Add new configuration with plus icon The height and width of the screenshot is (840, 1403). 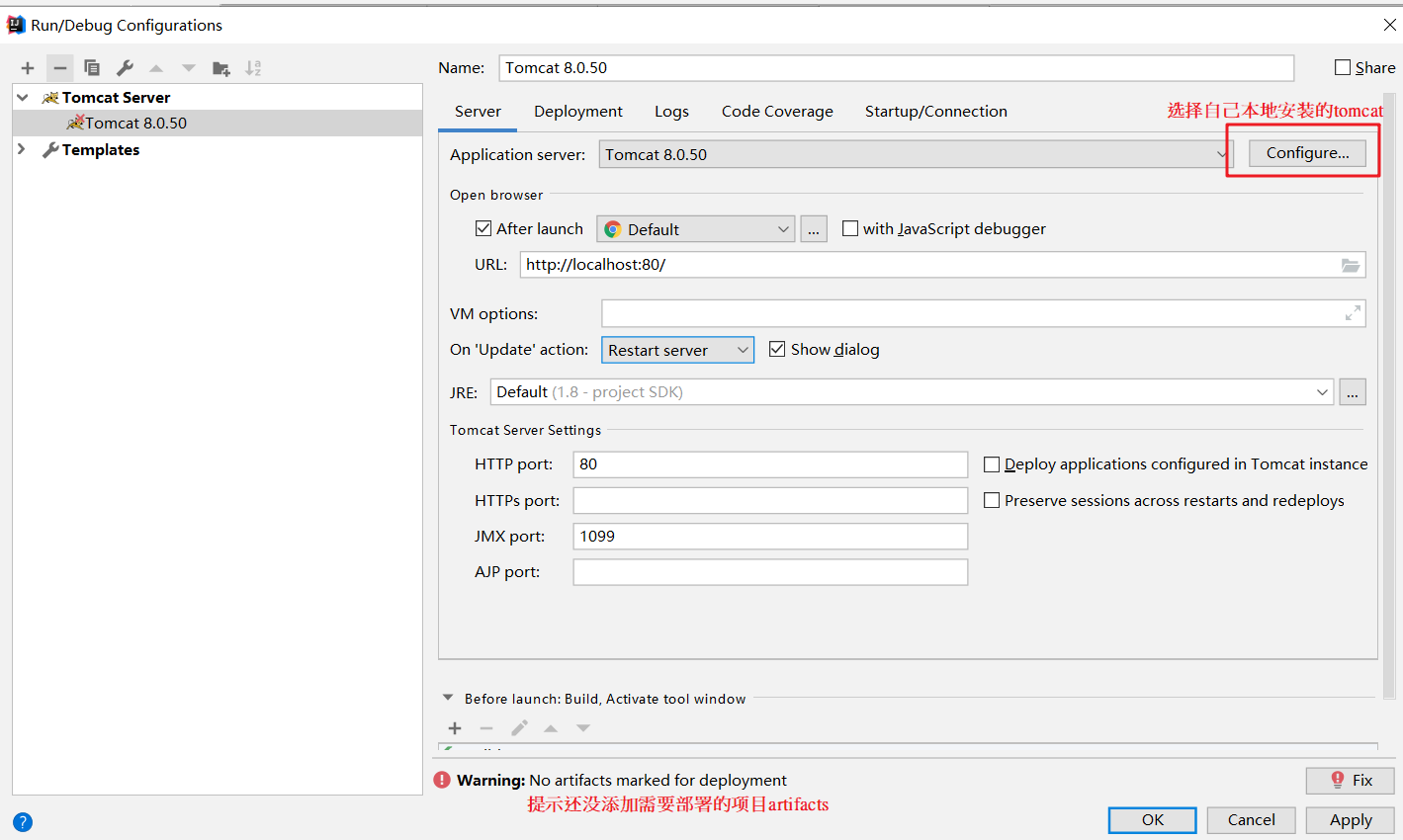[x=28, y=68]
